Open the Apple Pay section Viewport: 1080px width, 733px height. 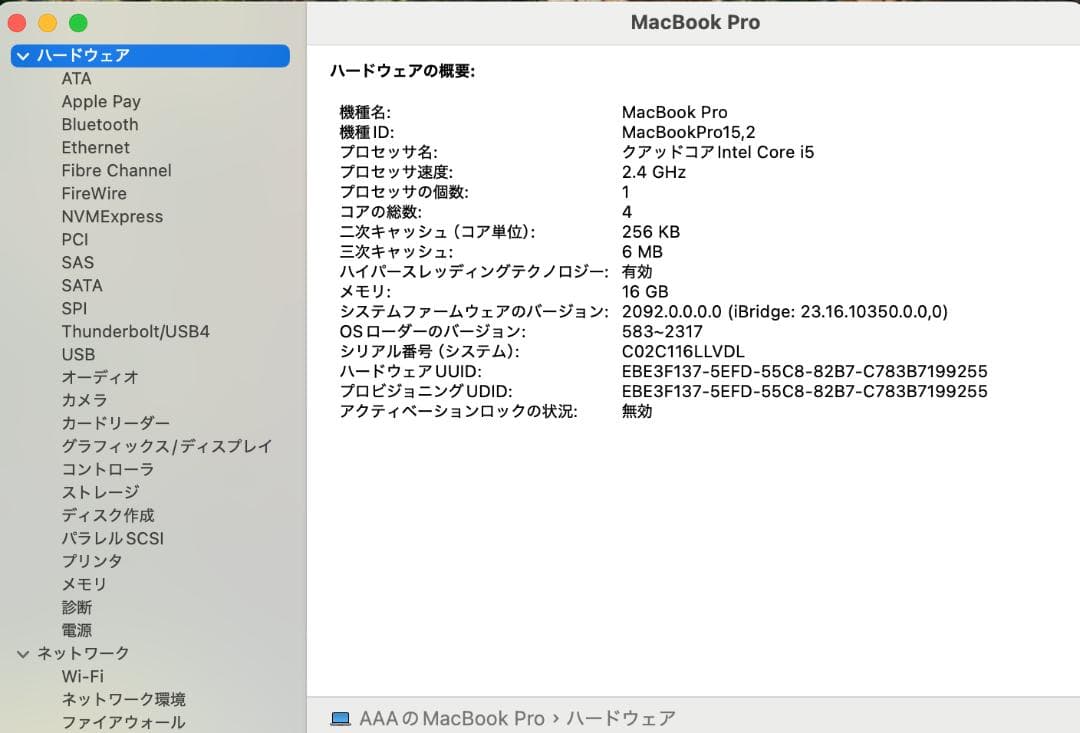100,101
